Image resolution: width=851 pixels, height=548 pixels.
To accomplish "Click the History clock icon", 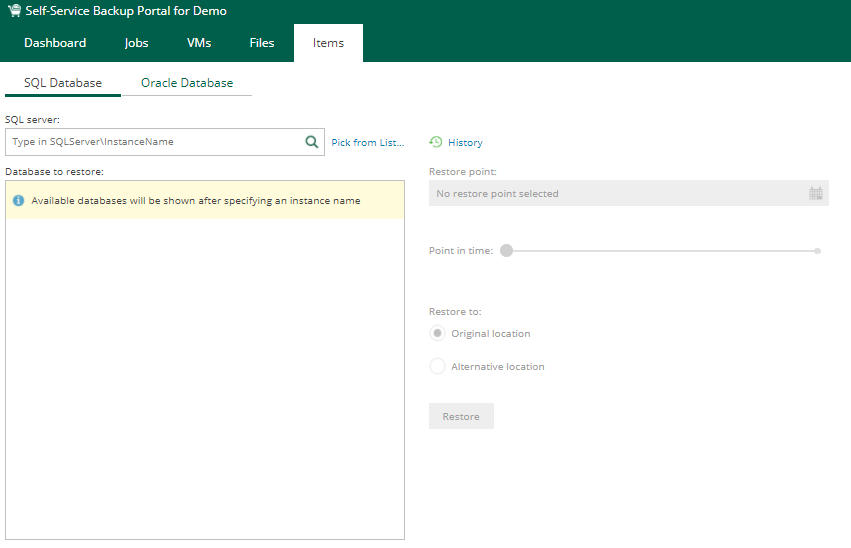I will pyautogui.click(x=436, y=142).
